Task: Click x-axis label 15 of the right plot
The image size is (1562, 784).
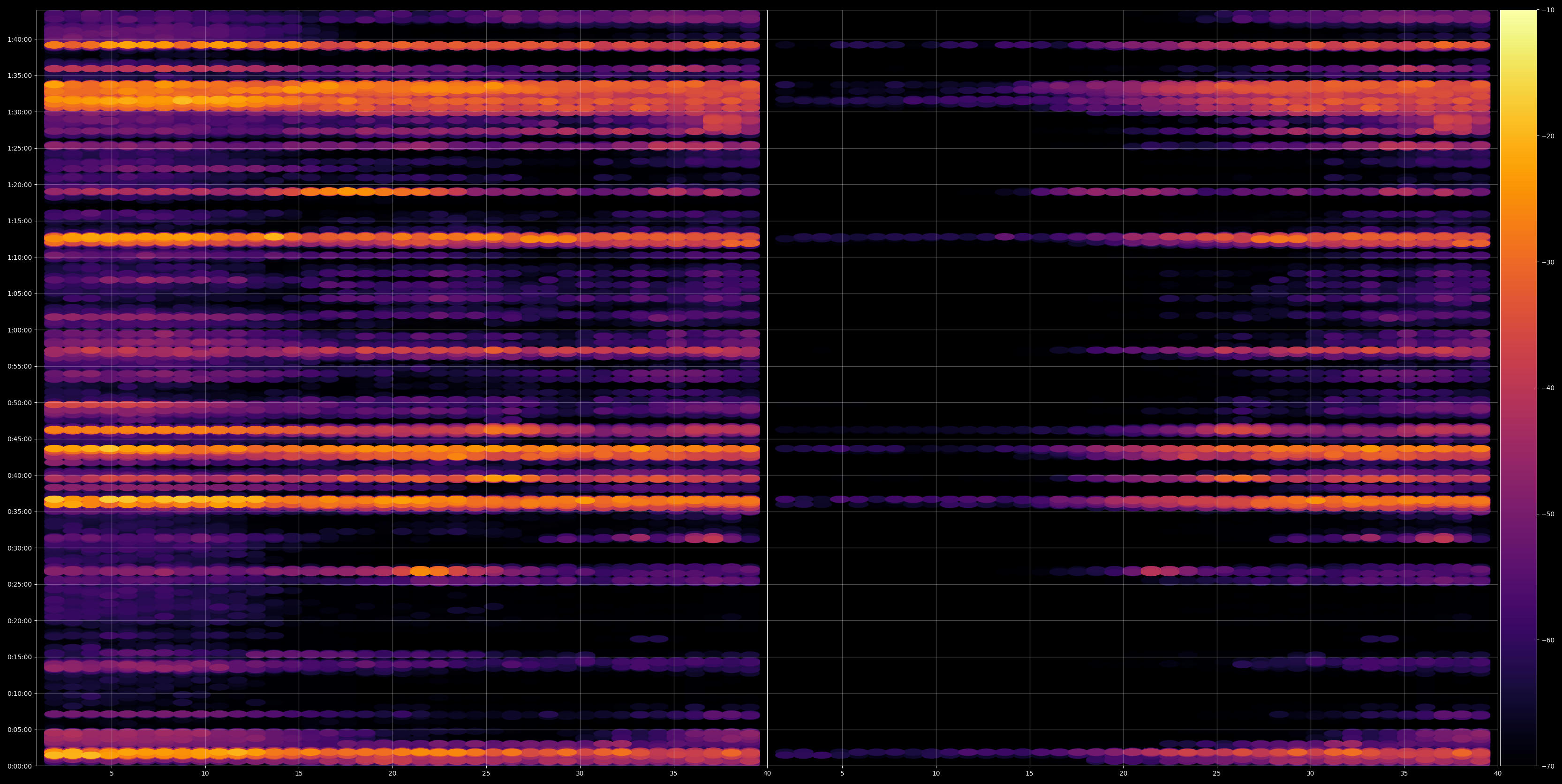Action: click(1030, 774)
